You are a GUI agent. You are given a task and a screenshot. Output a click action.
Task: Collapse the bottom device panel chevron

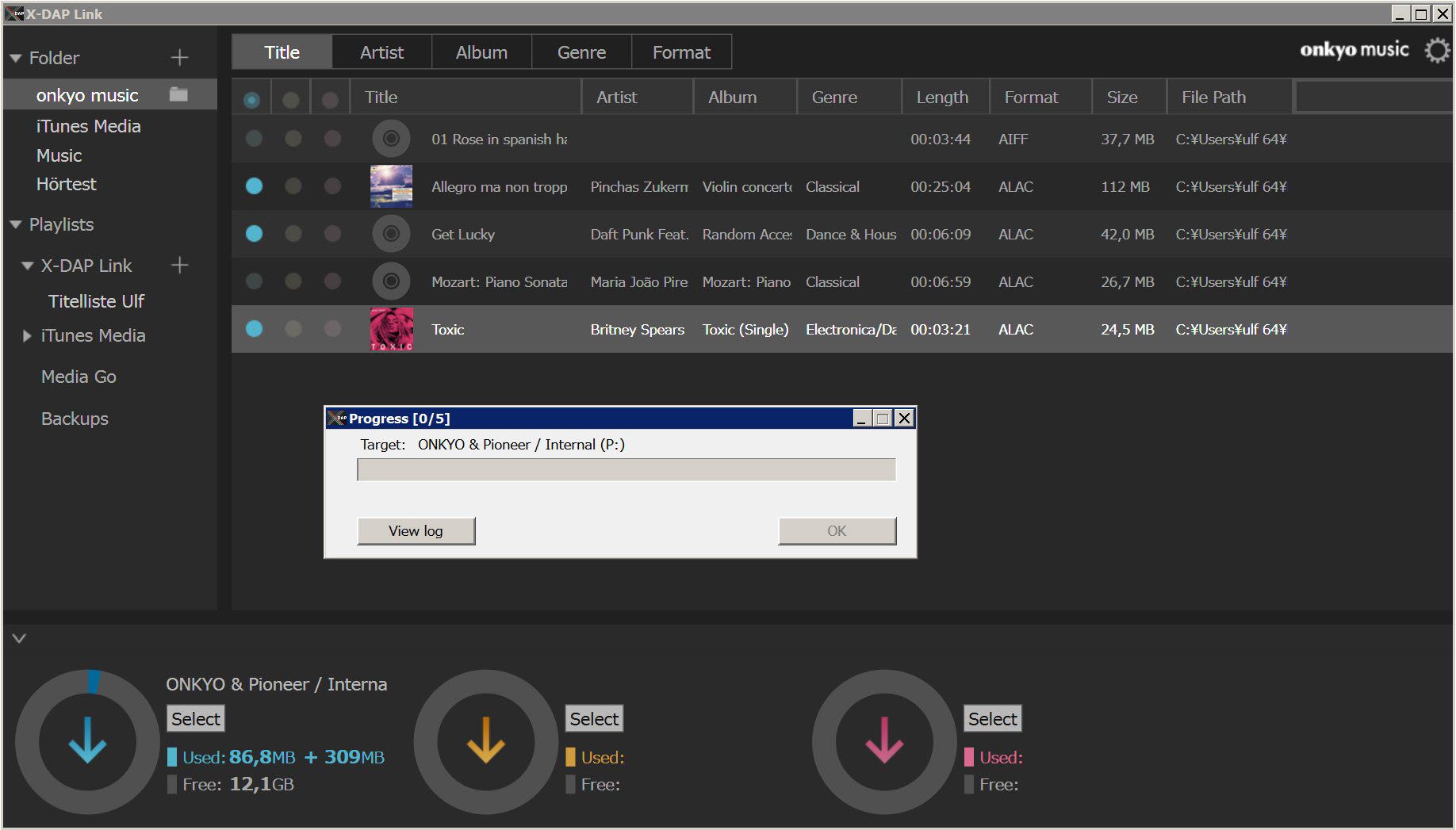point(19,638)
